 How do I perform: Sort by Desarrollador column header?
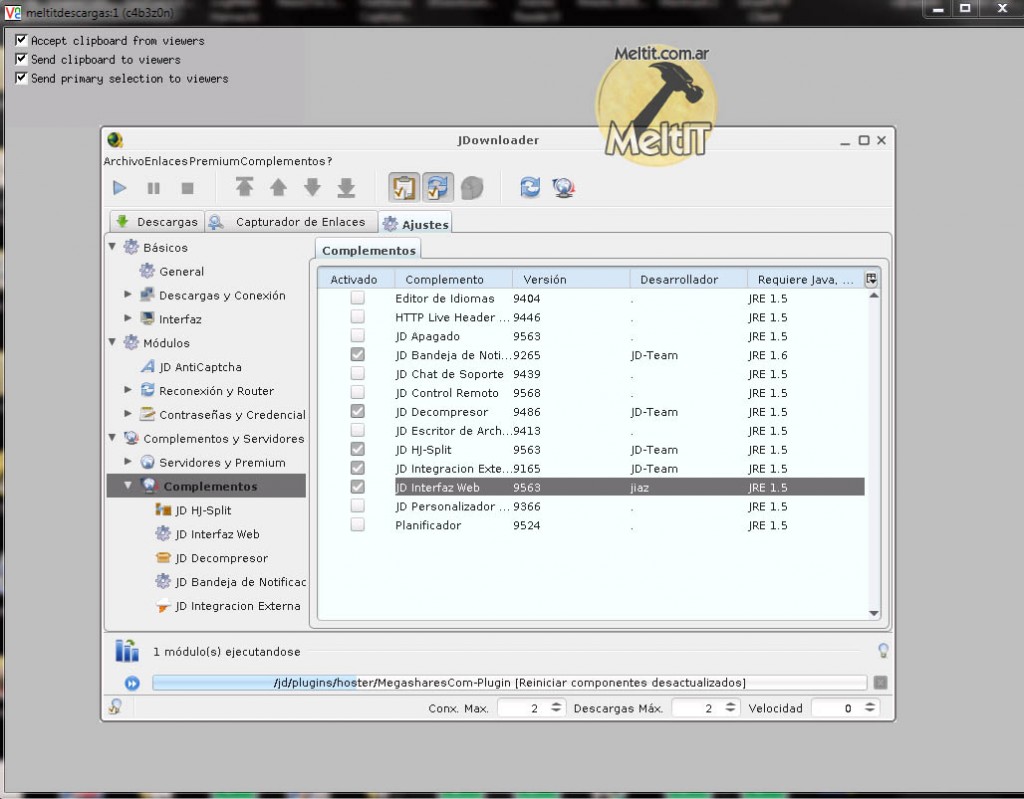coord(688,280)
